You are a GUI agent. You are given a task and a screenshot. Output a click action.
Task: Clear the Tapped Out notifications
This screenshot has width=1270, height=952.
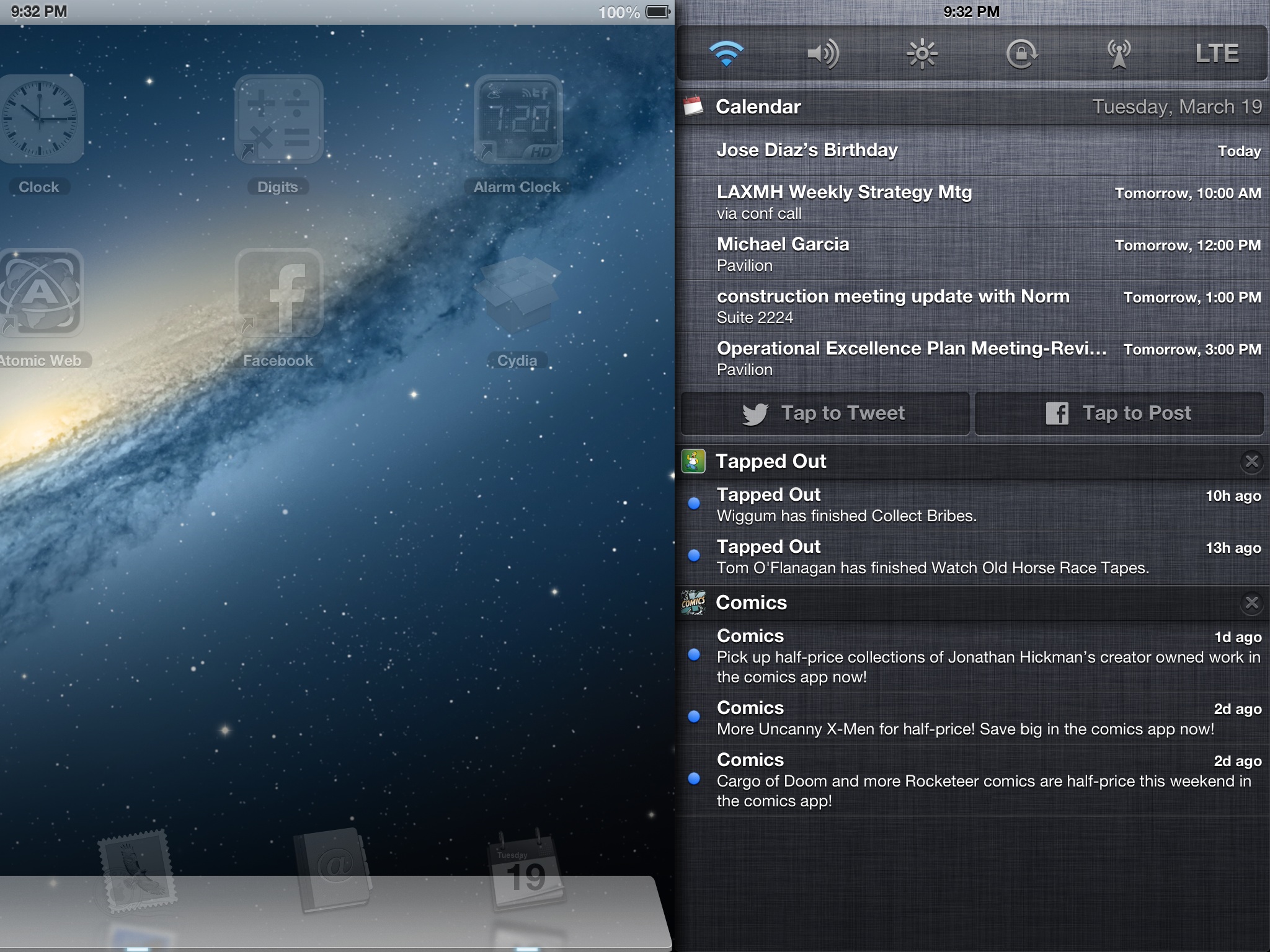1251,461
